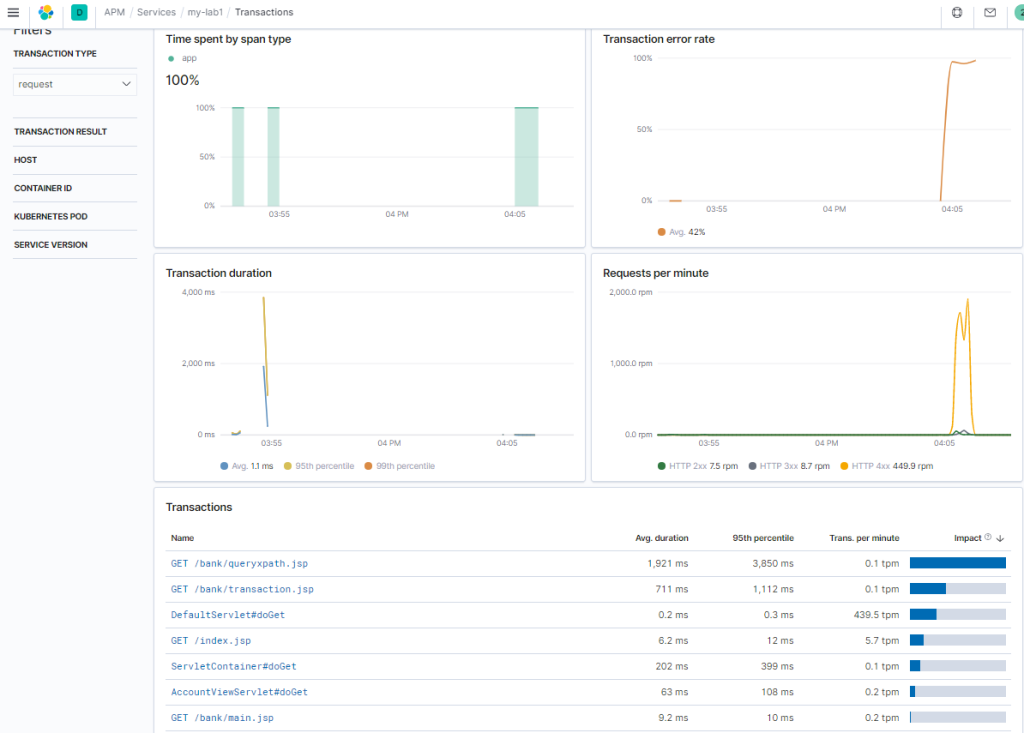Viewport: 1024px width, 733px height.
Task: Sort by the Avg. duration column header
Action: click(x=662, y=538)
